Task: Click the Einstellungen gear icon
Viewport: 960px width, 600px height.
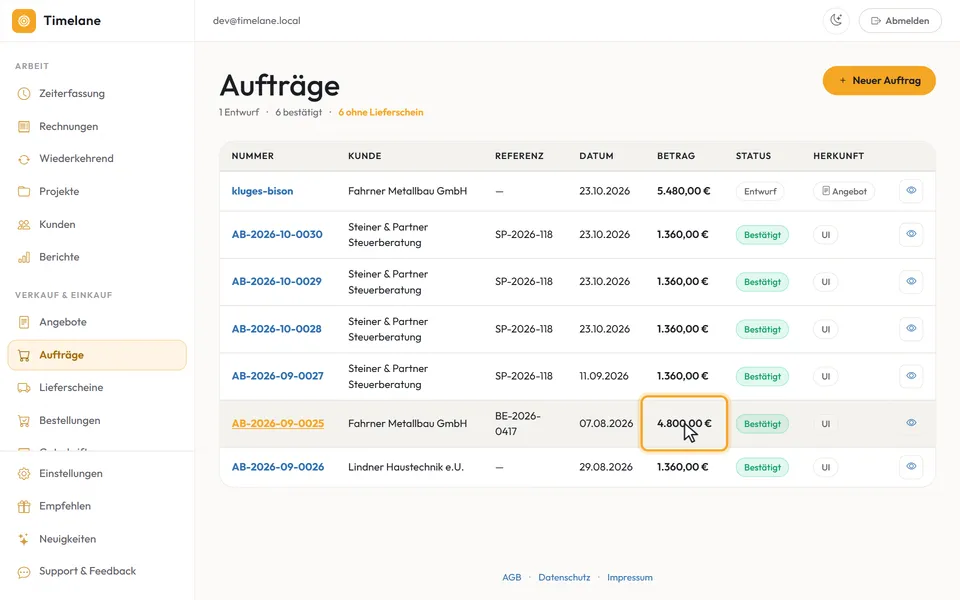Action: pyautogui.click(x=24, y=474)
